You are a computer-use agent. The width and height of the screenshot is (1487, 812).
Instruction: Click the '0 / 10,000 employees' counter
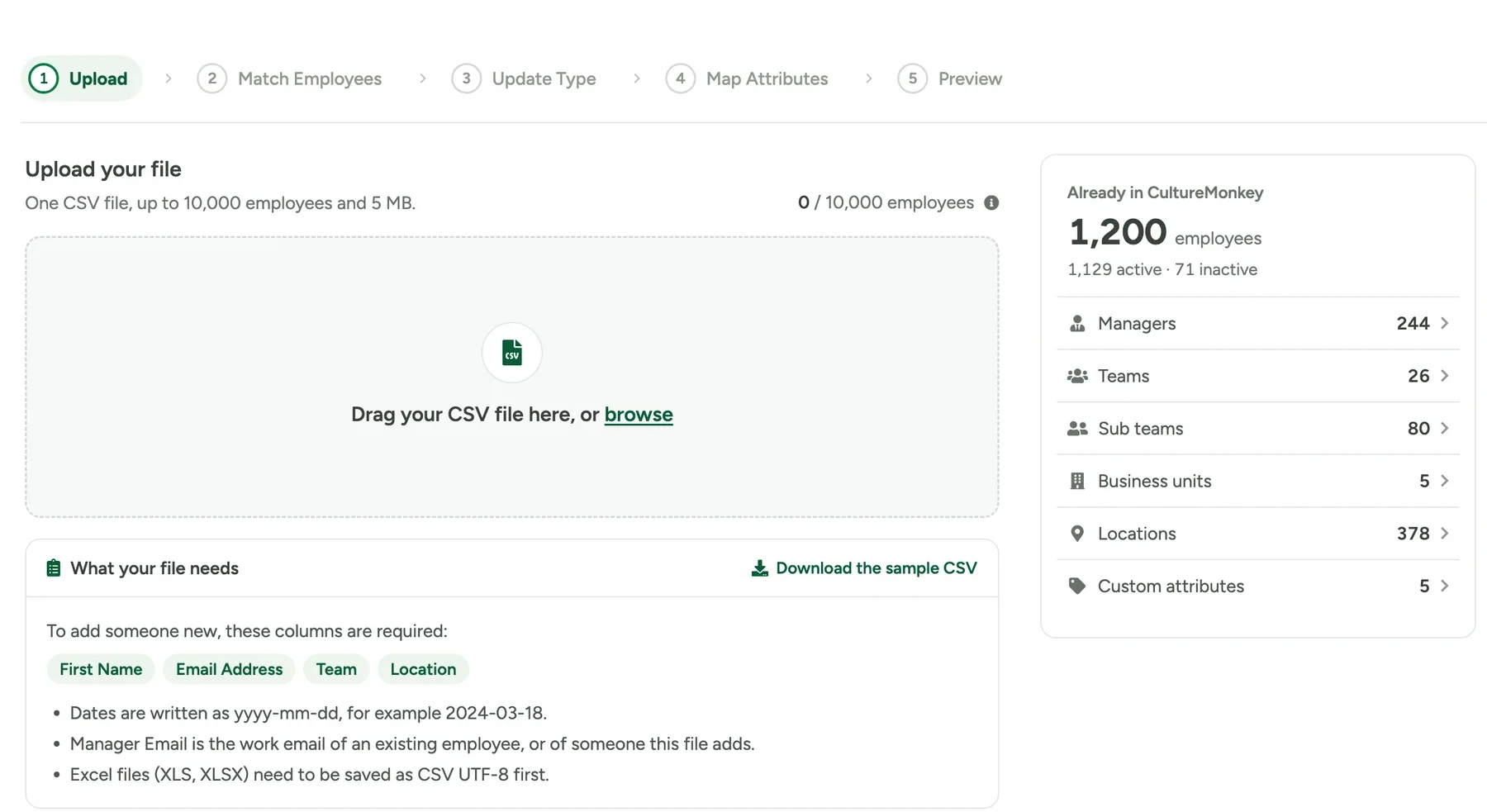(x=886, y=202)
